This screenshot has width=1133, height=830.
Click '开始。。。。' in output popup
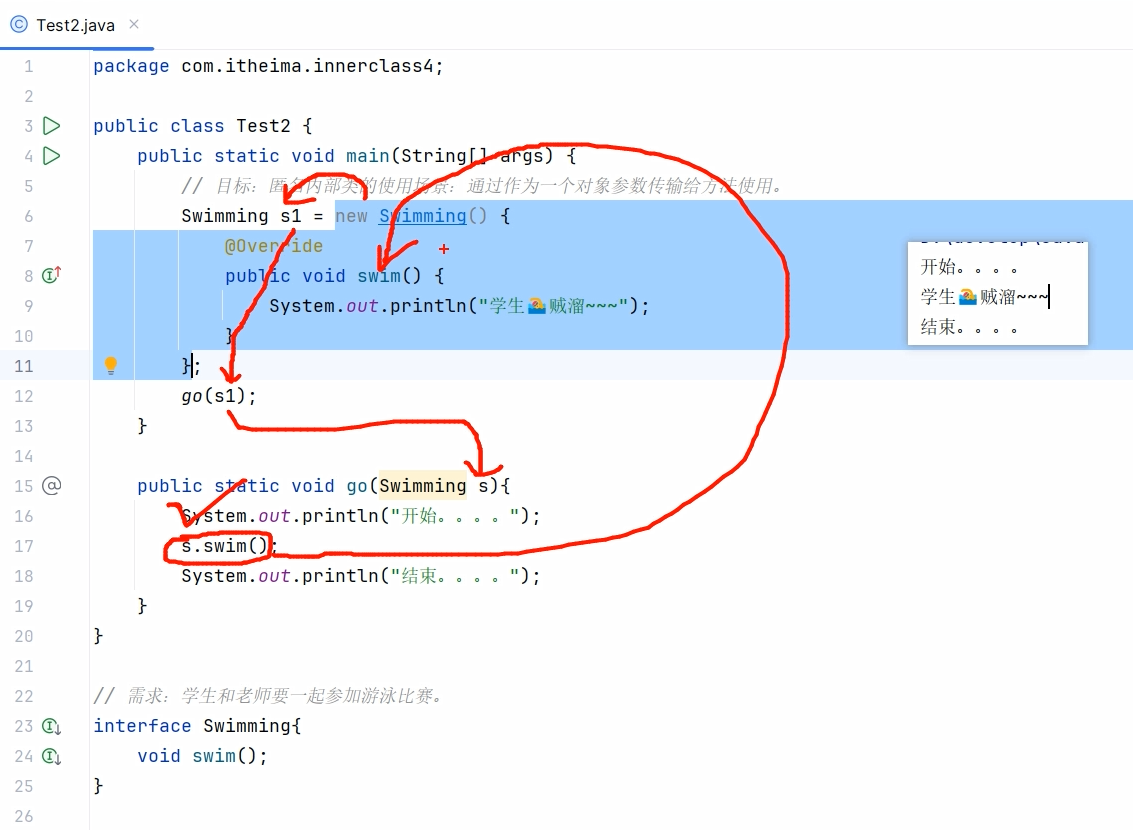[x=969, y=267]
